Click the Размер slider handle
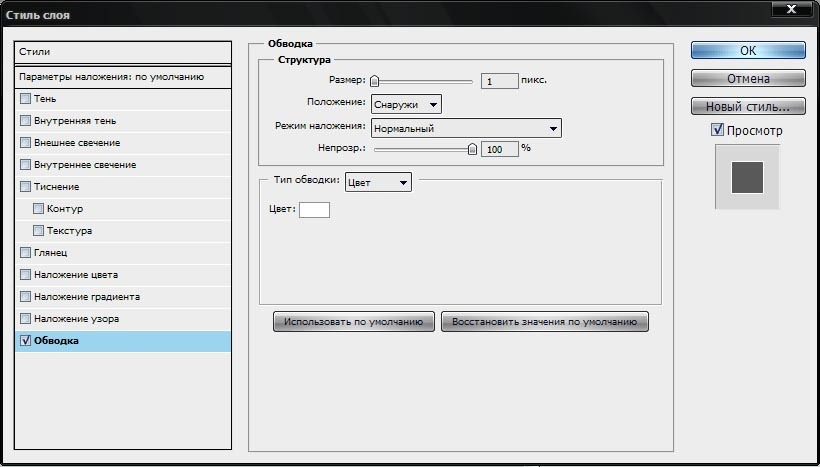Viewport: 820px width, 467px height. [375, 82]
